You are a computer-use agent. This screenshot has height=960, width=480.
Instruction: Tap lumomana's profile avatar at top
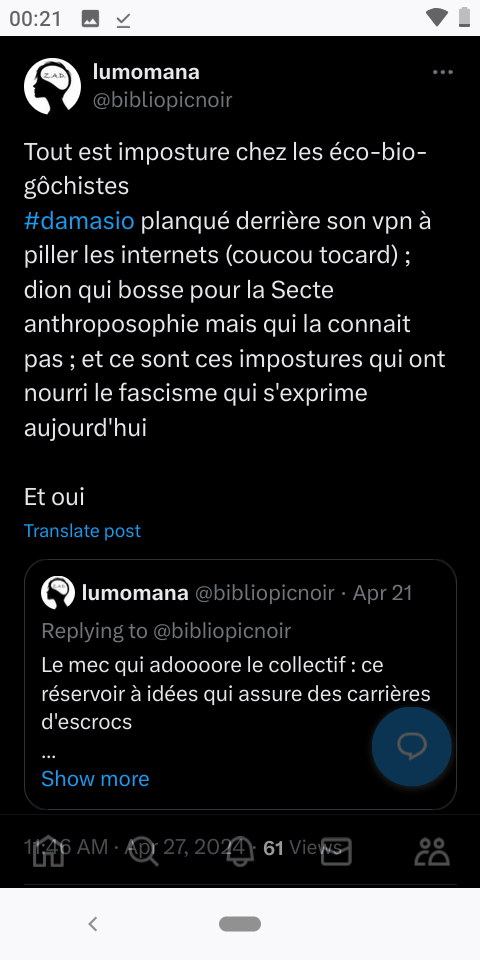pos(53,86)
